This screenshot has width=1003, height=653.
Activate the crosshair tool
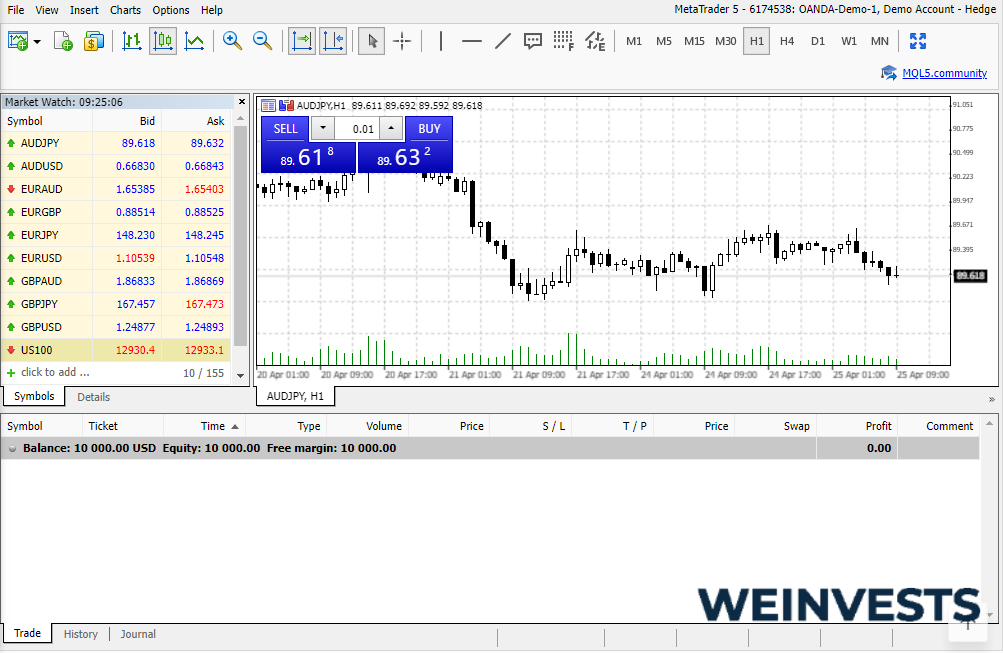point(402,41)
